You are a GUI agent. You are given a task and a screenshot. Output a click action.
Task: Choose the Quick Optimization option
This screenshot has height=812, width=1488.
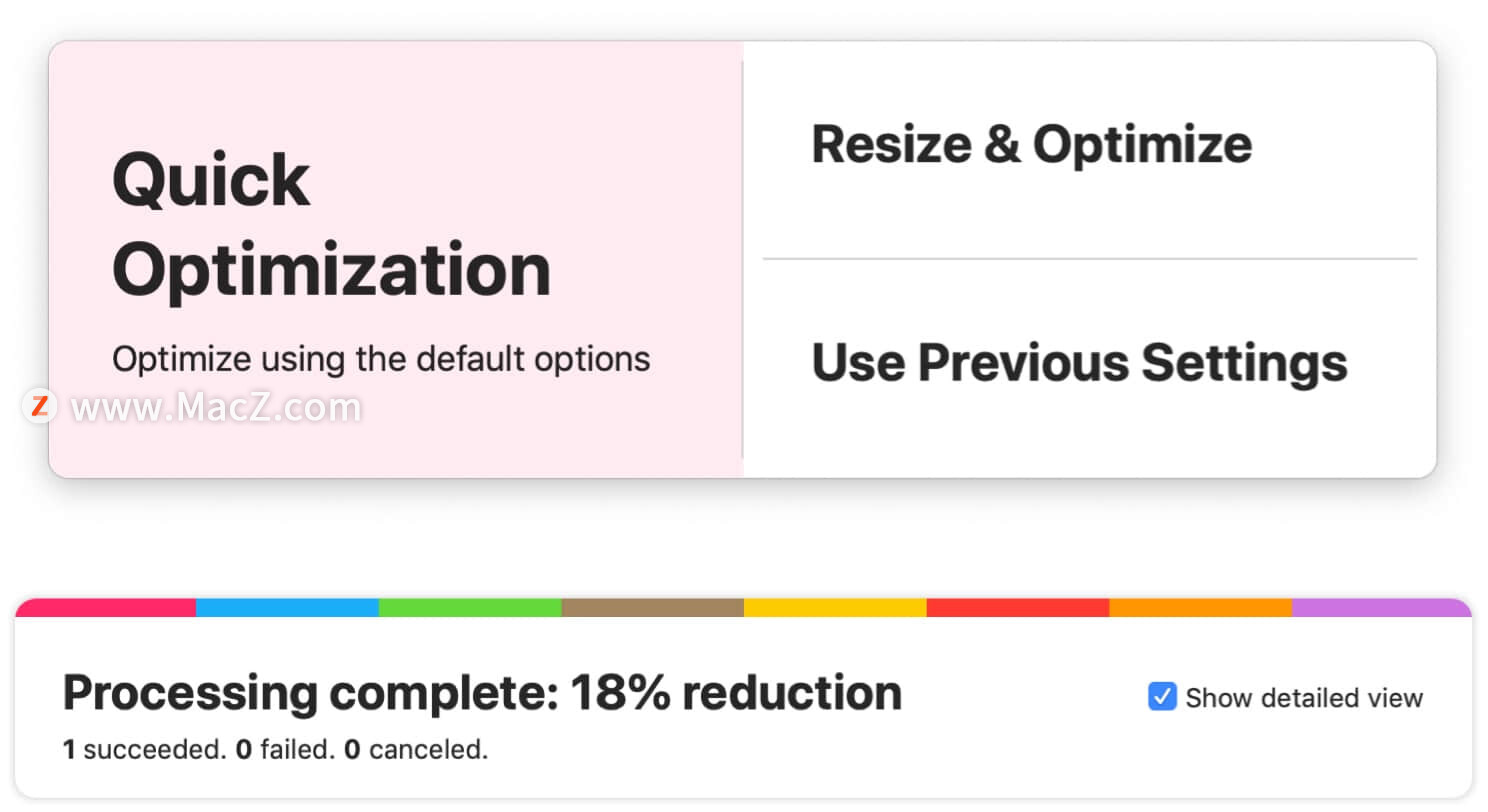click(x=396, y=259)
